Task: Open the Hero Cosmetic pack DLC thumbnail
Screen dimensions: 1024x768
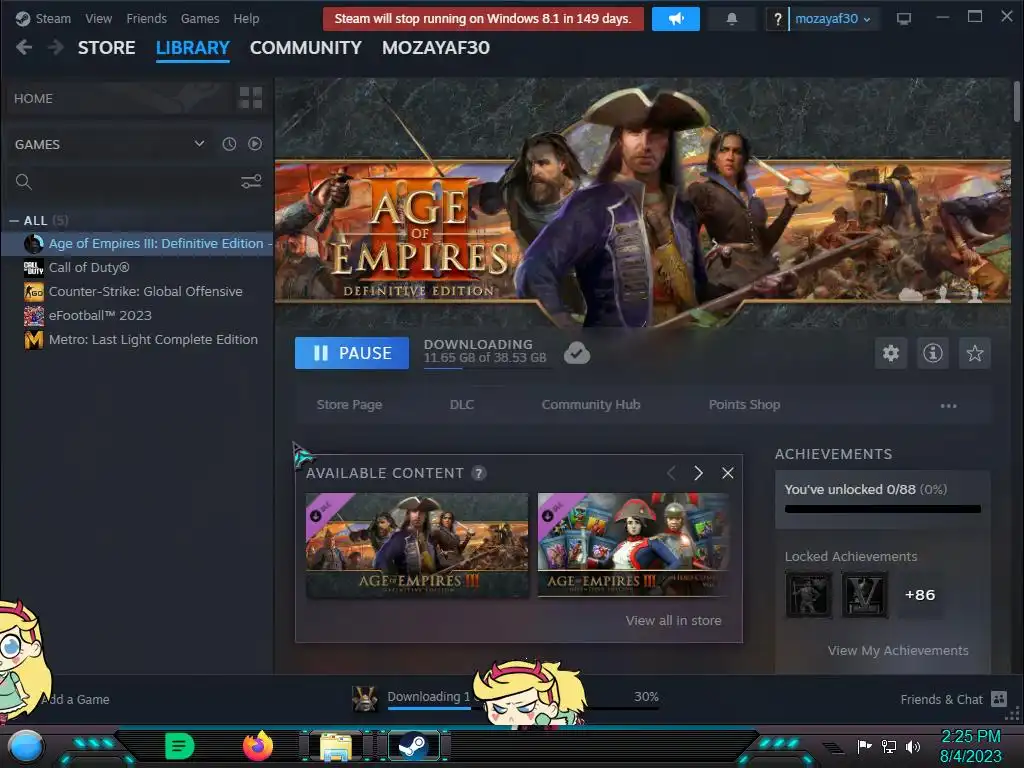Action: 633,545
